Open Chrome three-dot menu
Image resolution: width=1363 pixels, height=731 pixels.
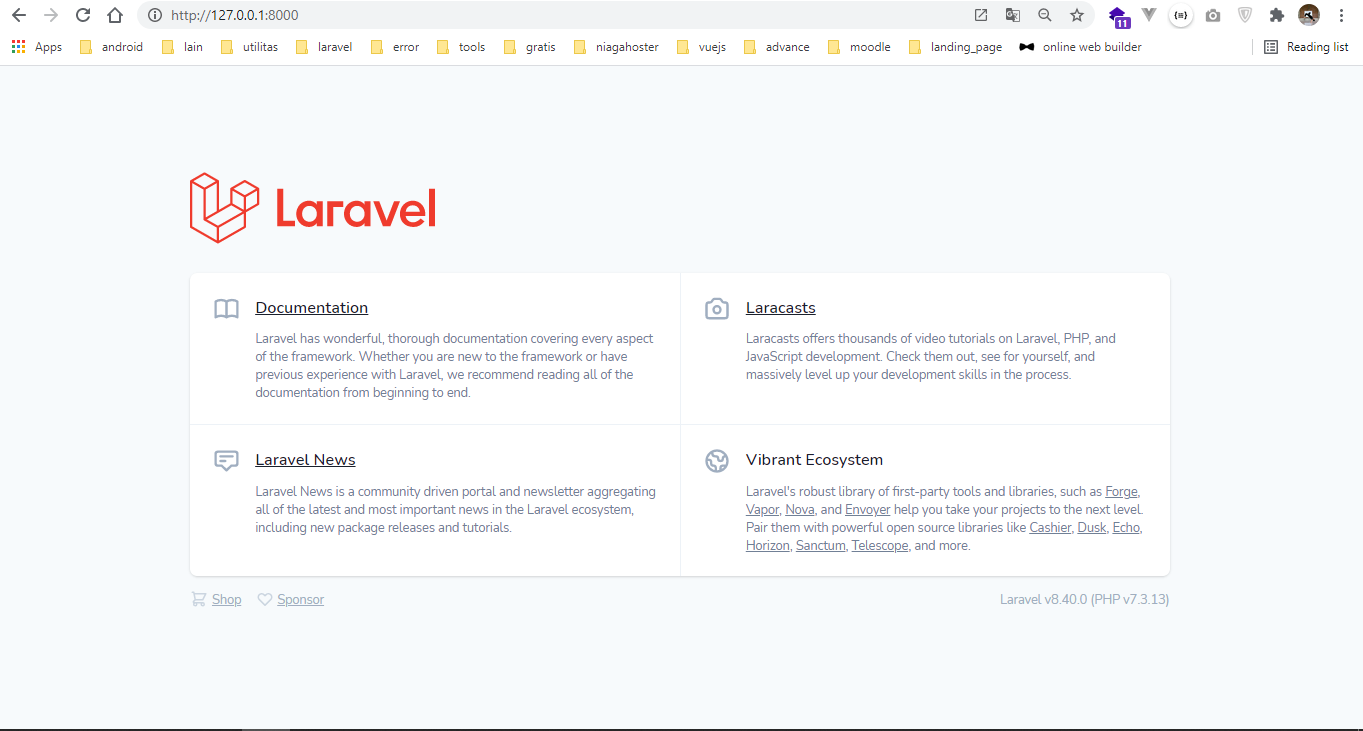click(x=1341, y=15)
